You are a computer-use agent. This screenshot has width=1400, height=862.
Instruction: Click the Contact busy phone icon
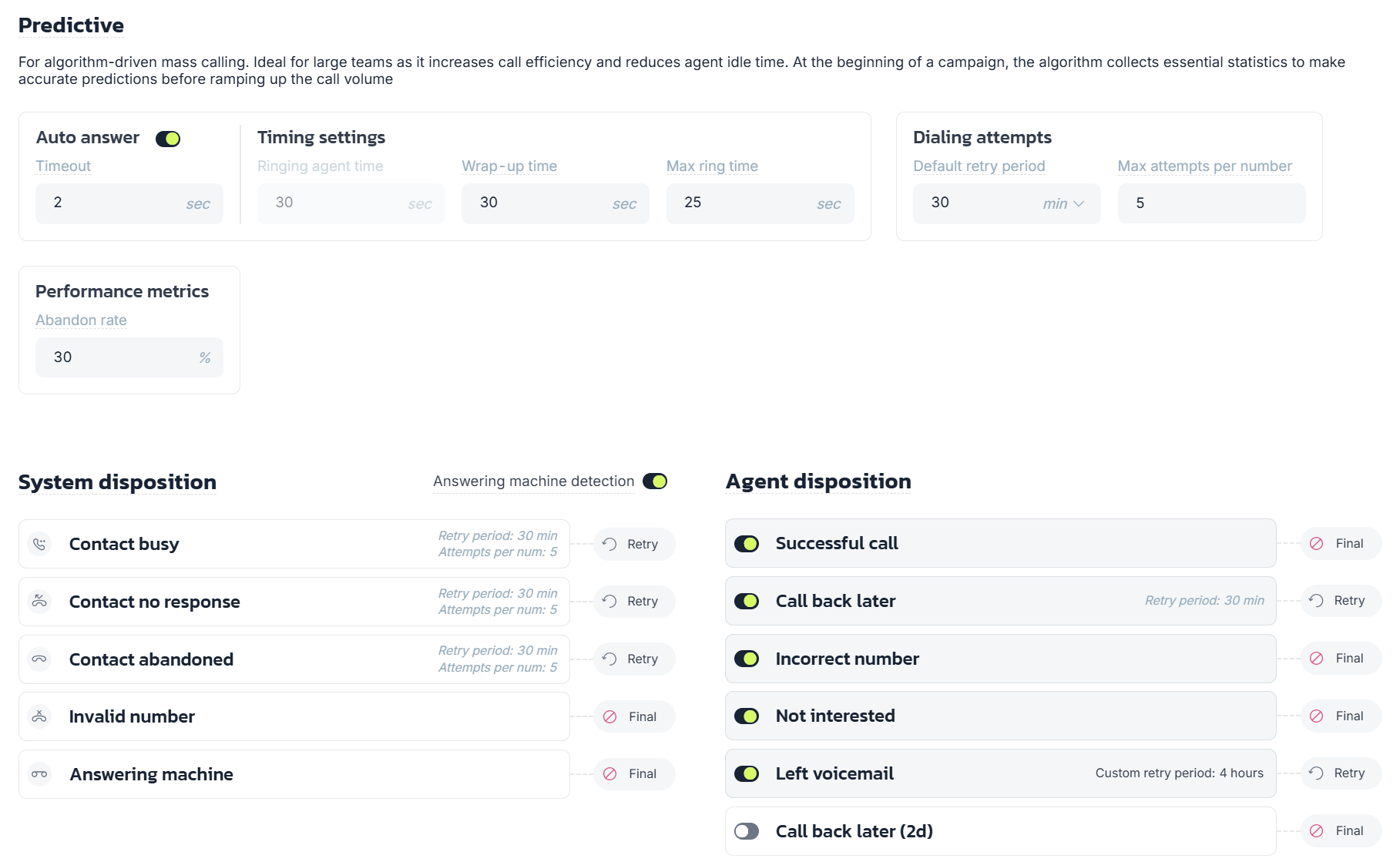[39, 544]
